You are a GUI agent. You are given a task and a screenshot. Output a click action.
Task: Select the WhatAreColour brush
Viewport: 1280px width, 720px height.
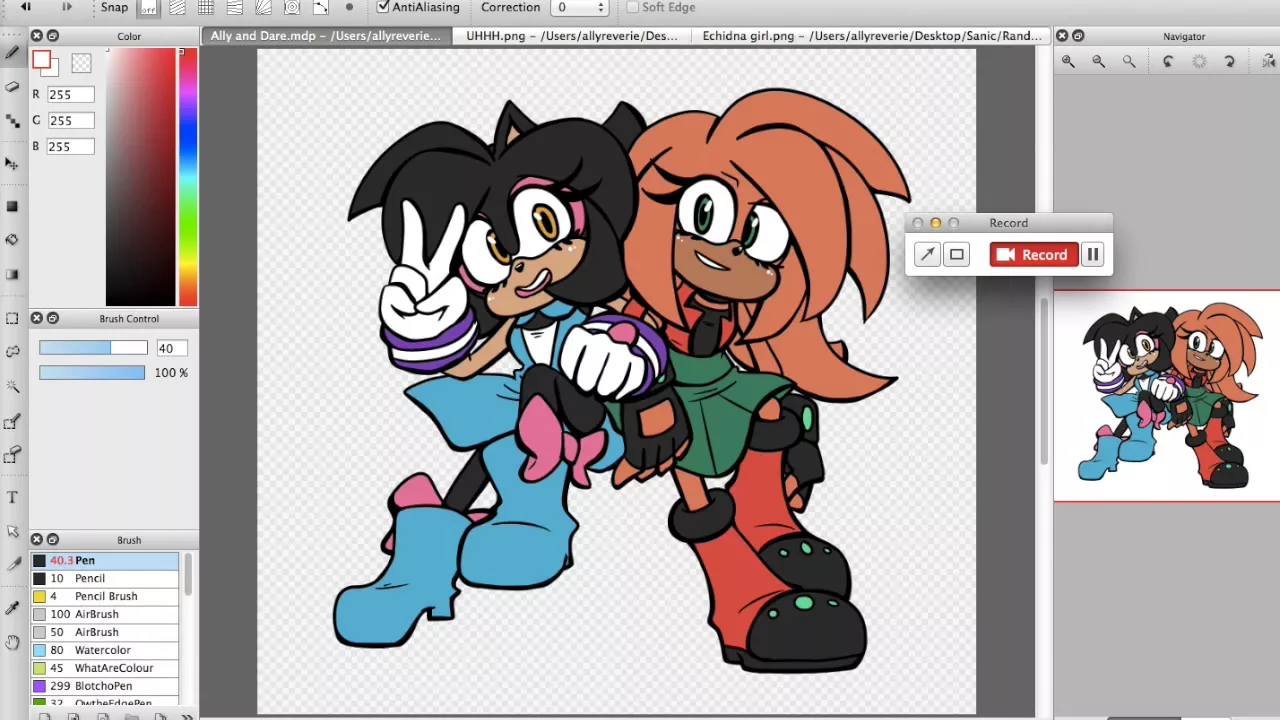[104, 669]
